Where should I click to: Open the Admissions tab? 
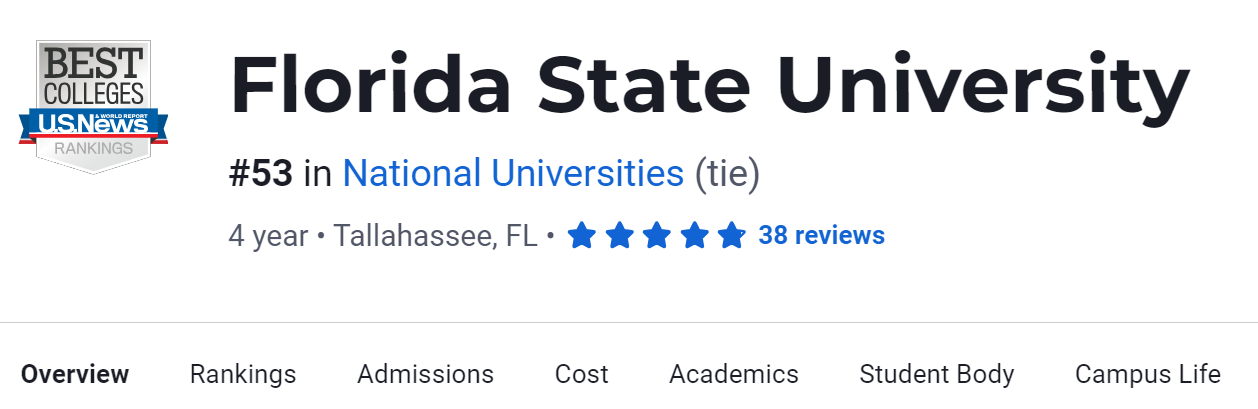pos(425,374)
